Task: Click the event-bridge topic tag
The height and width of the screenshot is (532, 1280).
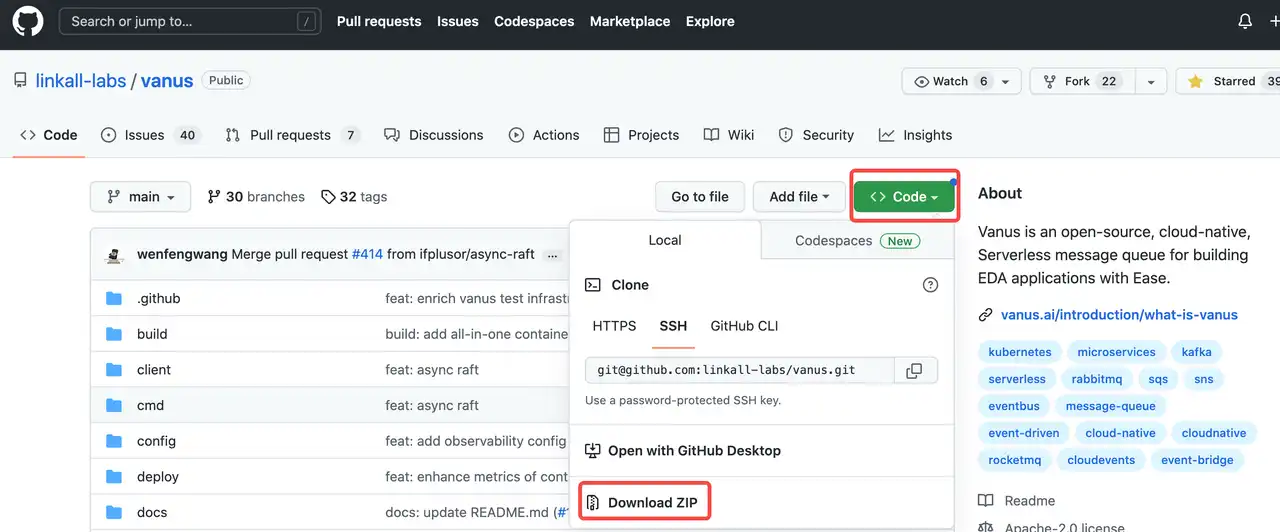Action: point(1198,460)
